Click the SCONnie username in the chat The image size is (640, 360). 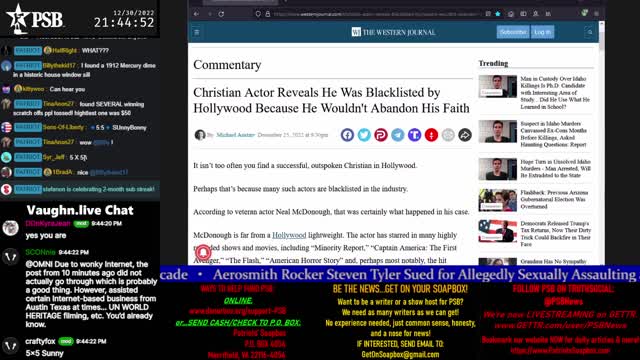pos(40,252)
